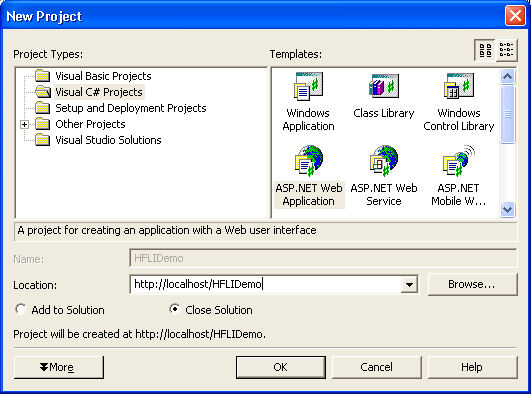Viewport: 531px width, 394px height.
Task: Click the Close Solution label text
Action: click(219, 310)
